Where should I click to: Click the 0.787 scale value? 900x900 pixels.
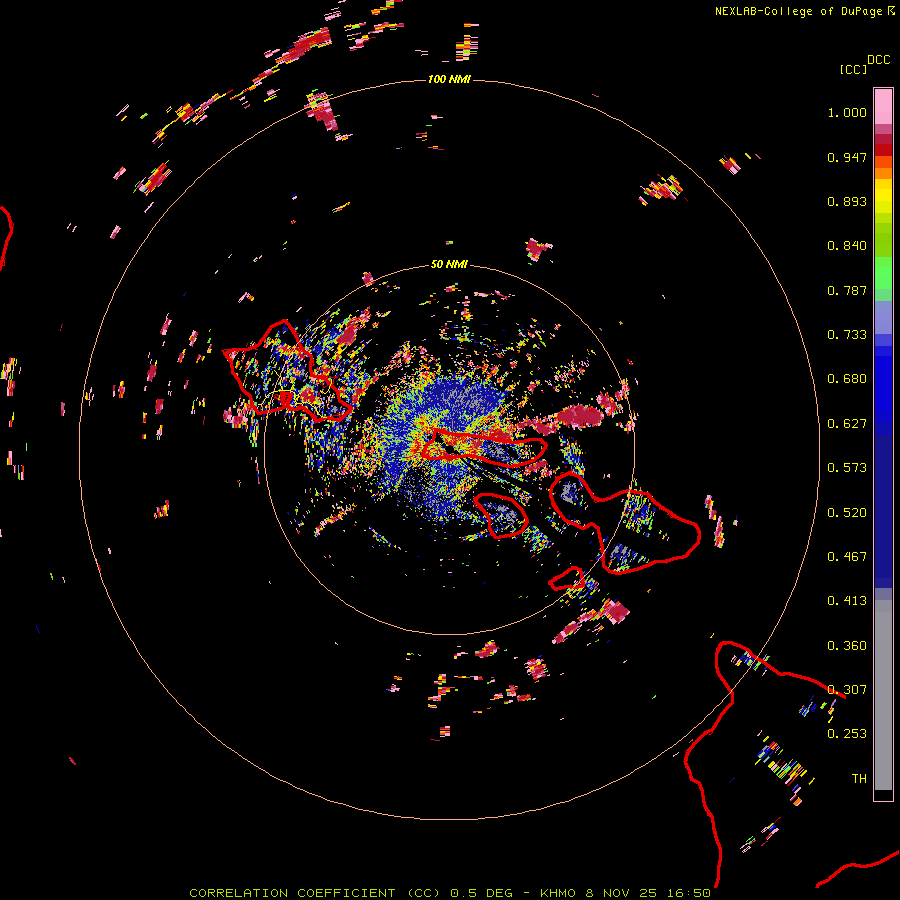click(847, 290)
